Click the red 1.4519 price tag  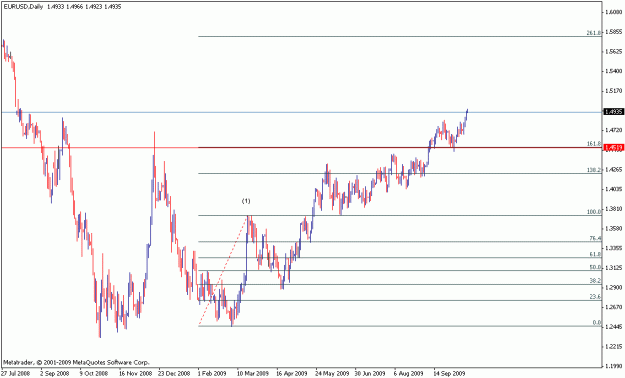pyautogui.click(x=614, y=148)
